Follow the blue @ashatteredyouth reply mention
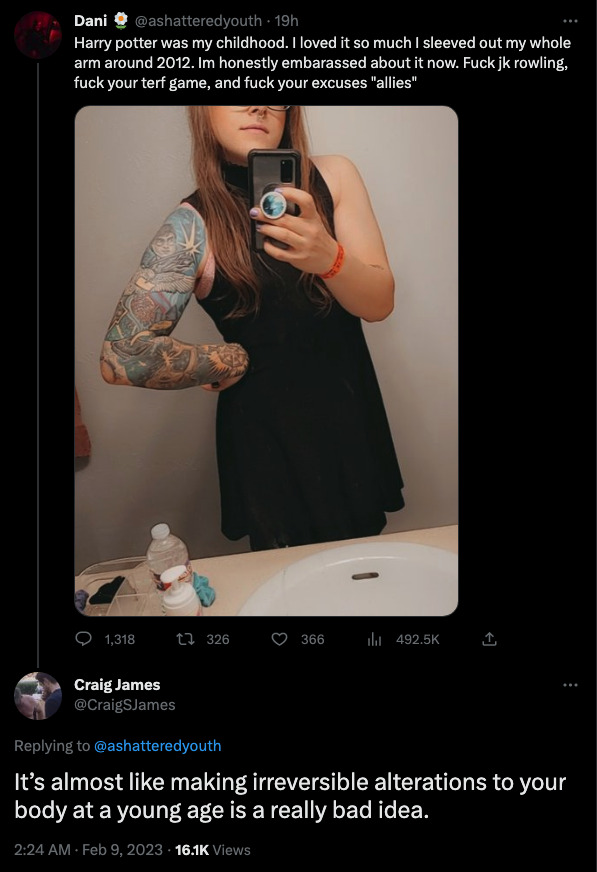Viewport: 597px width, 872px height. coord(158,746)
